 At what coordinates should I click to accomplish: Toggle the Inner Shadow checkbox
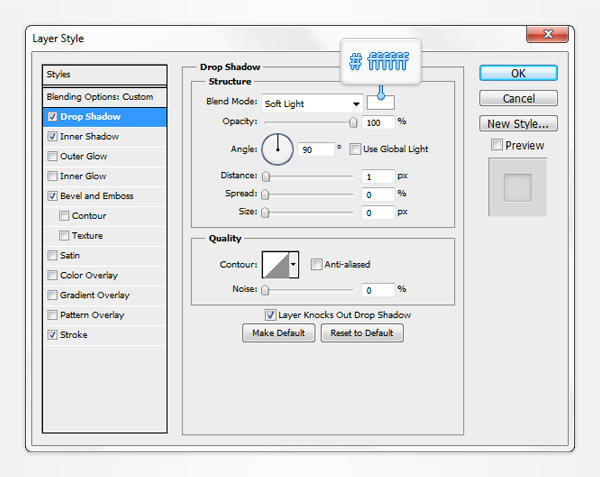click(x=52, y=136)
